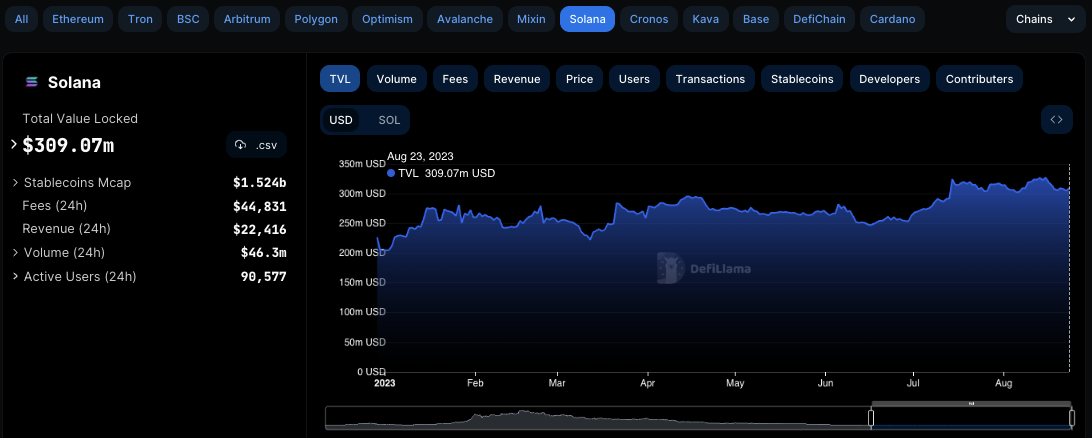The height and width of the screenshot is (438, 1092).
Task: Select the Optimism chain
Action: pyautogui.click(x=387, y=19)
